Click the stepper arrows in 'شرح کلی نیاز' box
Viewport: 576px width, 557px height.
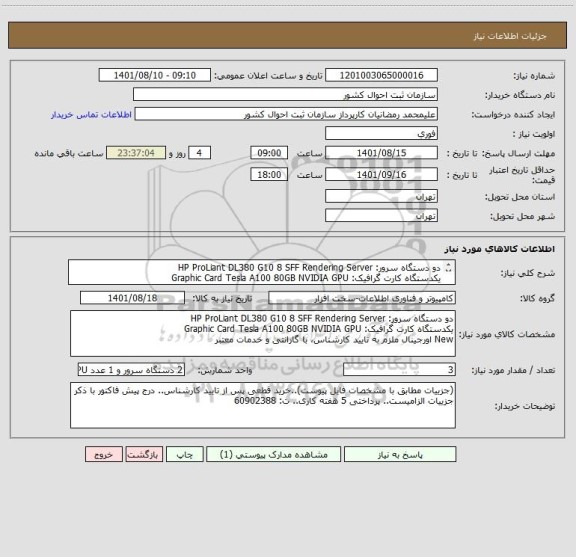click(448, 268)
